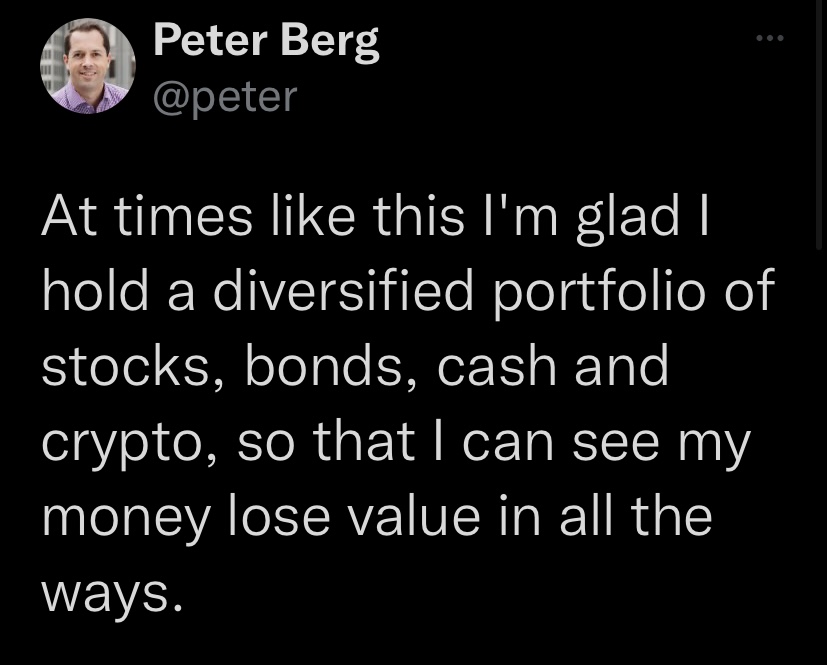Image resolution: width=827 pixels, height=665 pixels.
Task: Click the @peter handle
Action: click(225, 96)
